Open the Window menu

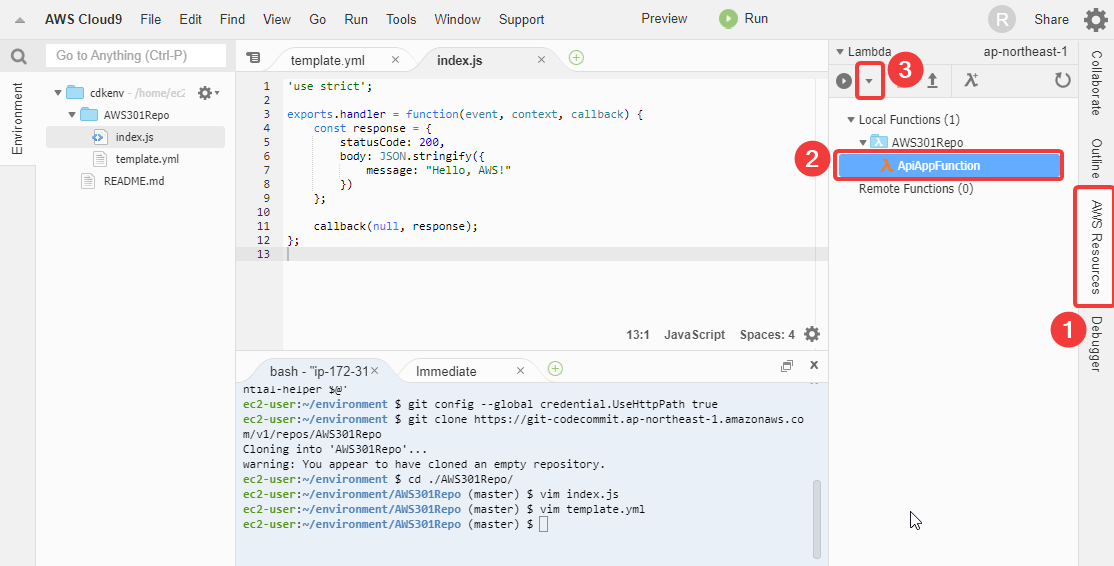pyautogui.click(x=458, y=19)
